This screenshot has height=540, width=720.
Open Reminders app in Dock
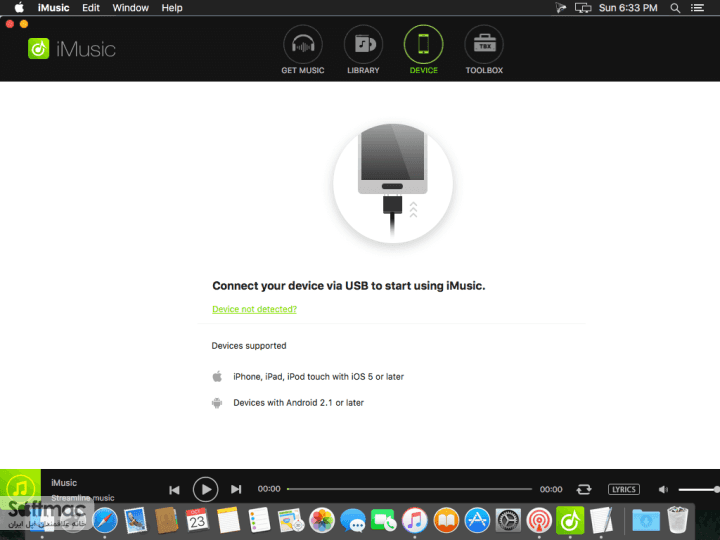point(259,520)
